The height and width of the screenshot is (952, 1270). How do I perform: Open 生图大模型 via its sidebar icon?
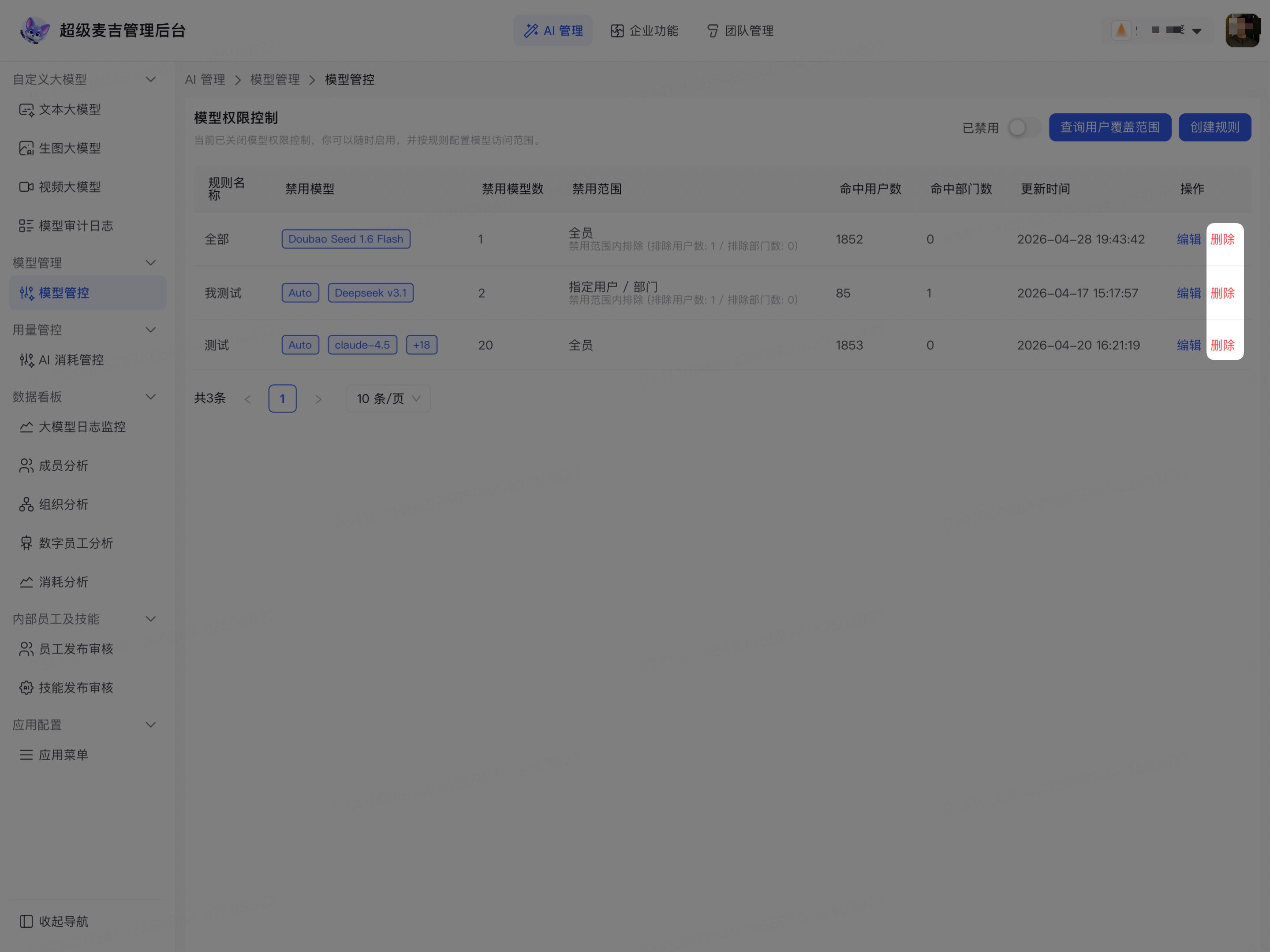[x=26, y=149]
